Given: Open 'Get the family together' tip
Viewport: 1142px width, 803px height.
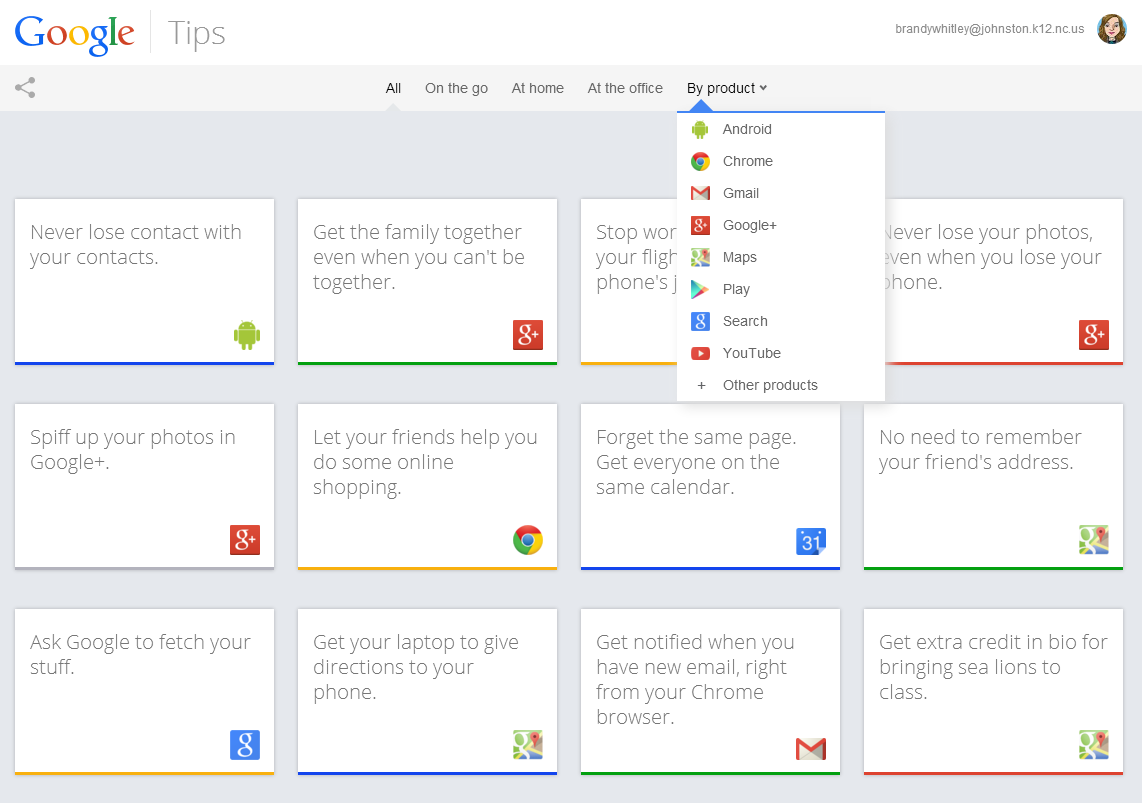Looking at the screenshot, I should click(x=428, y=282).
